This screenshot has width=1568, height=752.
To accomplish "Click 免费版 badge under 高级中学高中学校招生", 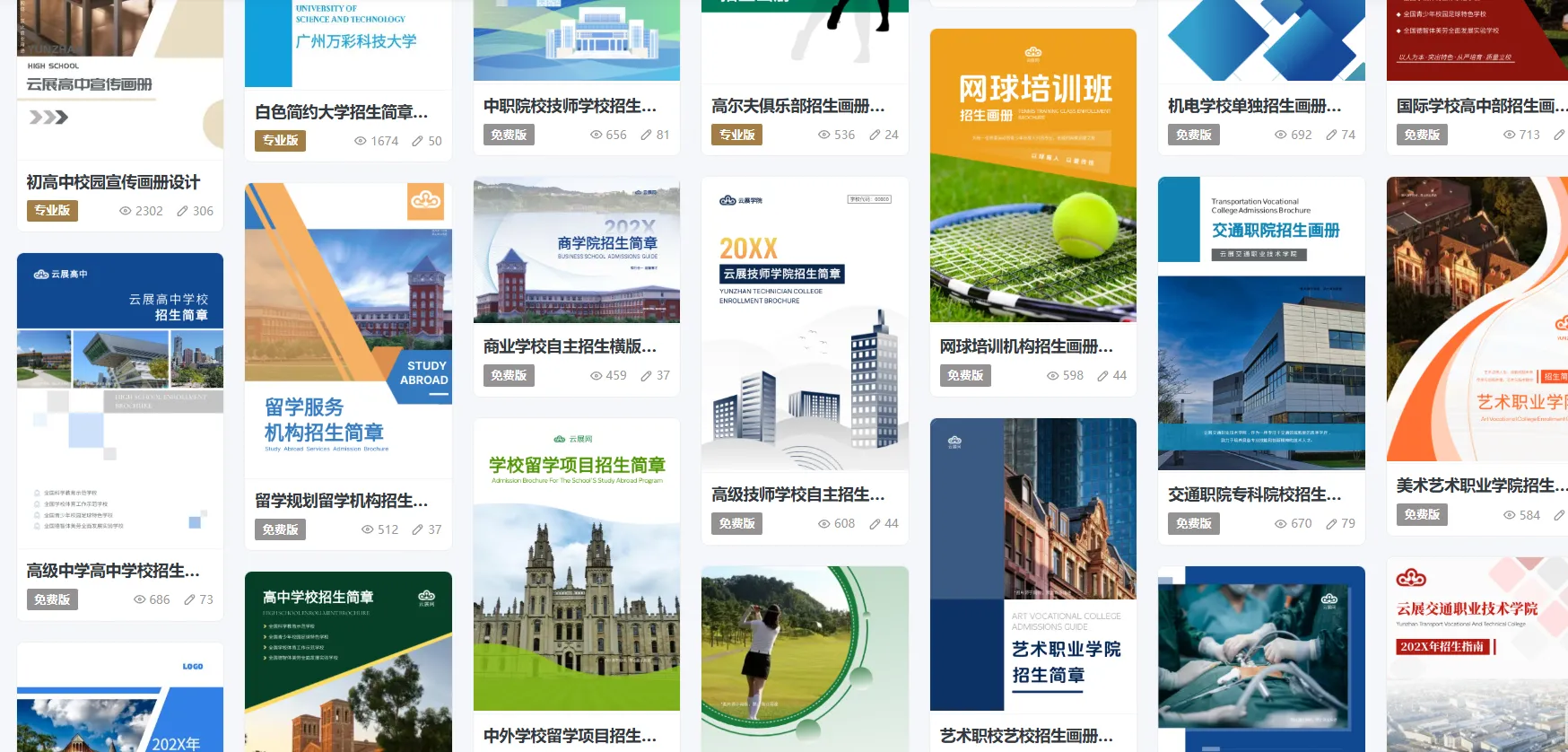I will 52,599.
